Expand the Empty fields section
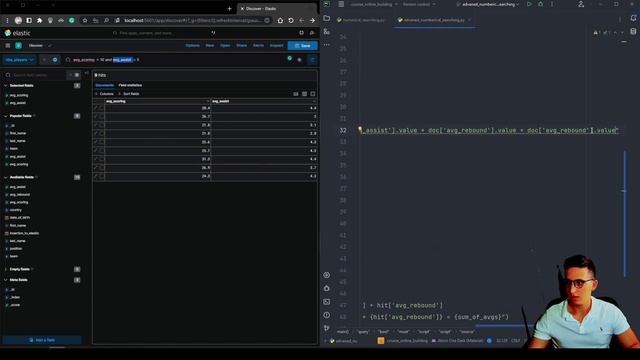The image size is (640, 360). point(6,269)
